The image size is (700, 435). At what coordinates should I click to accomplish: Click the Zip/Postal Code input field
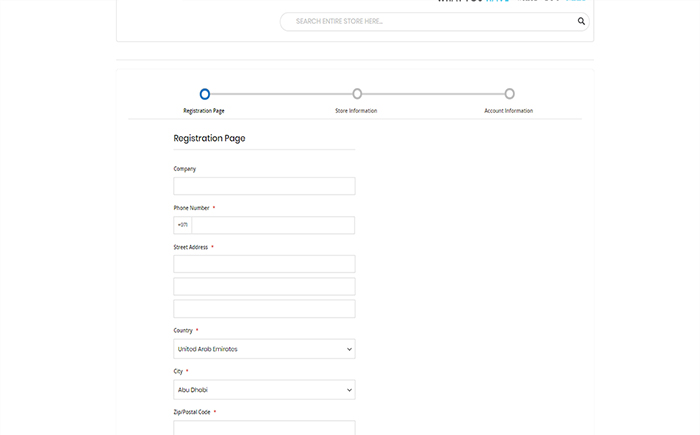(264, 427)
